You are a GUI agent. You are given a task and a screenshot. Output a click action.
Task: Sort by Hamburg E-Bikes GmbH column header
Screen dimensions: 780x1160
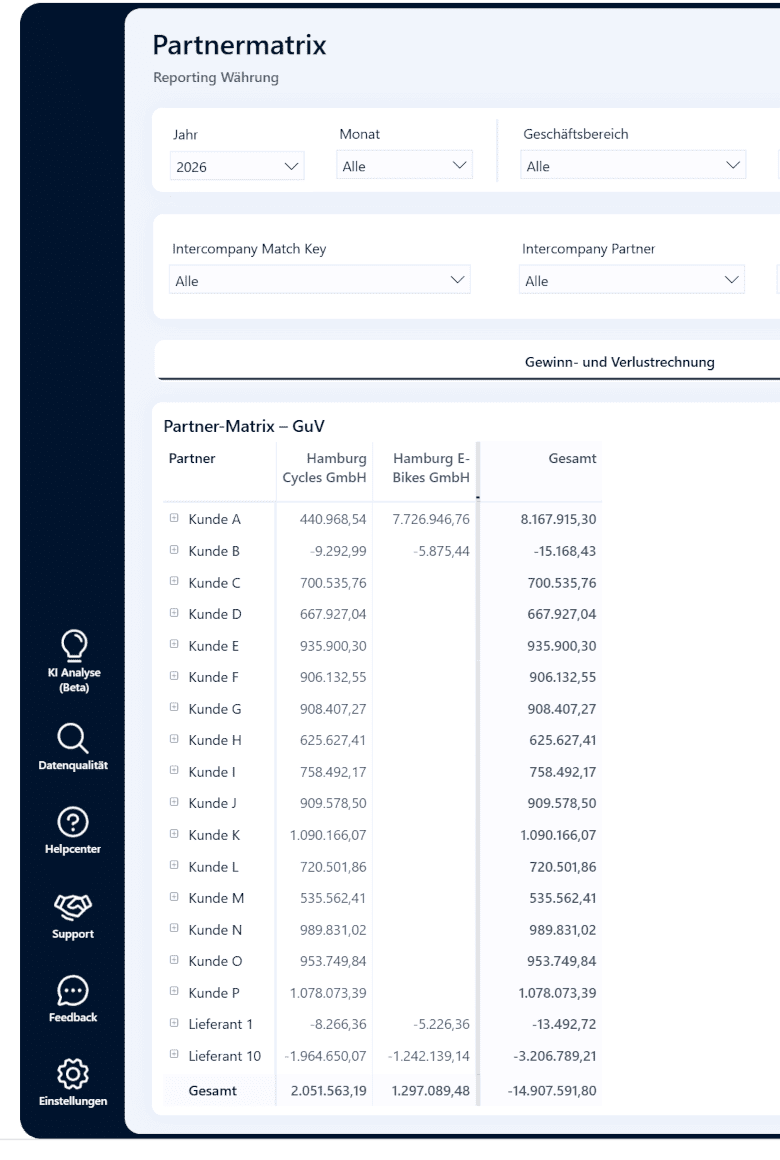[431, 468]
